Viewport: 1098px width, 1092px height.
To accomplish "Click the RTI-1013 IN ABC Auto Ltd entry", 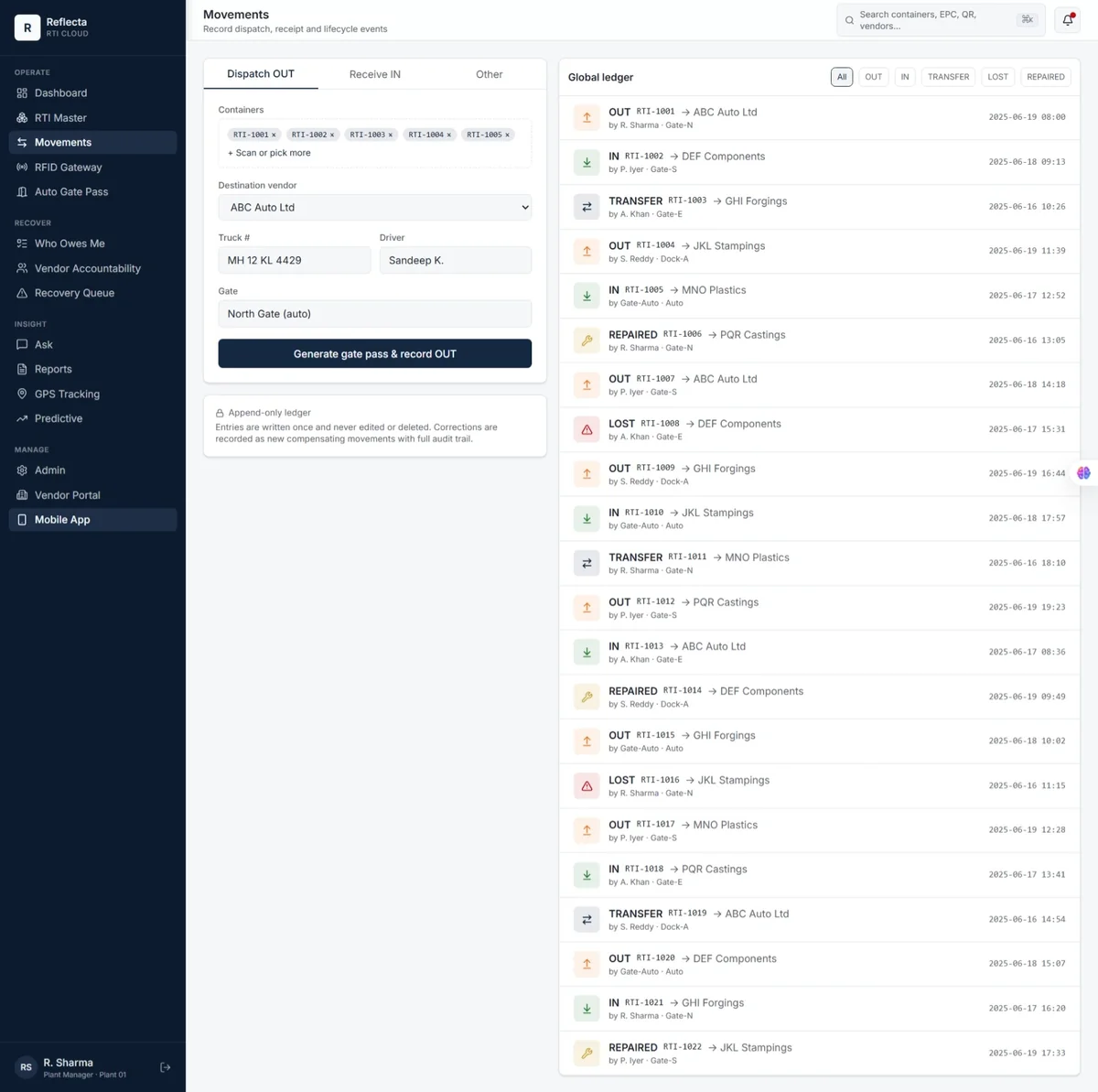I will pos(819,653).
